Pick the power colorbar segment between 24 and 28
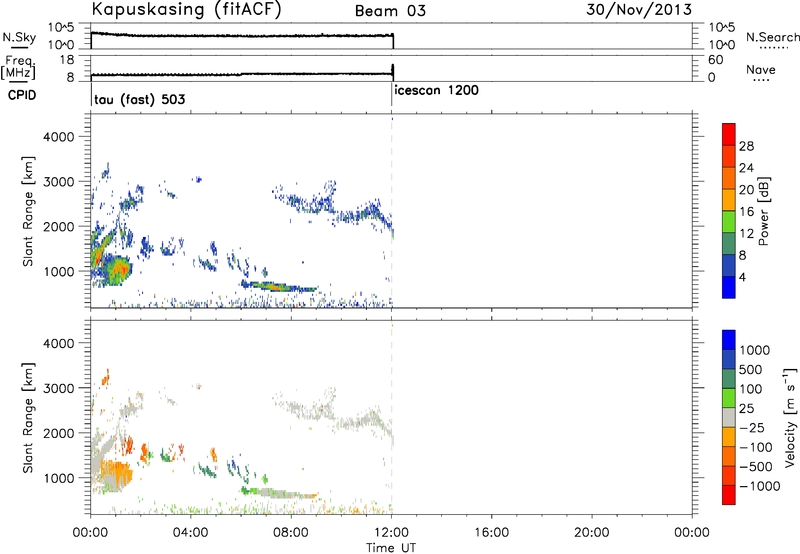 (729, 156)
